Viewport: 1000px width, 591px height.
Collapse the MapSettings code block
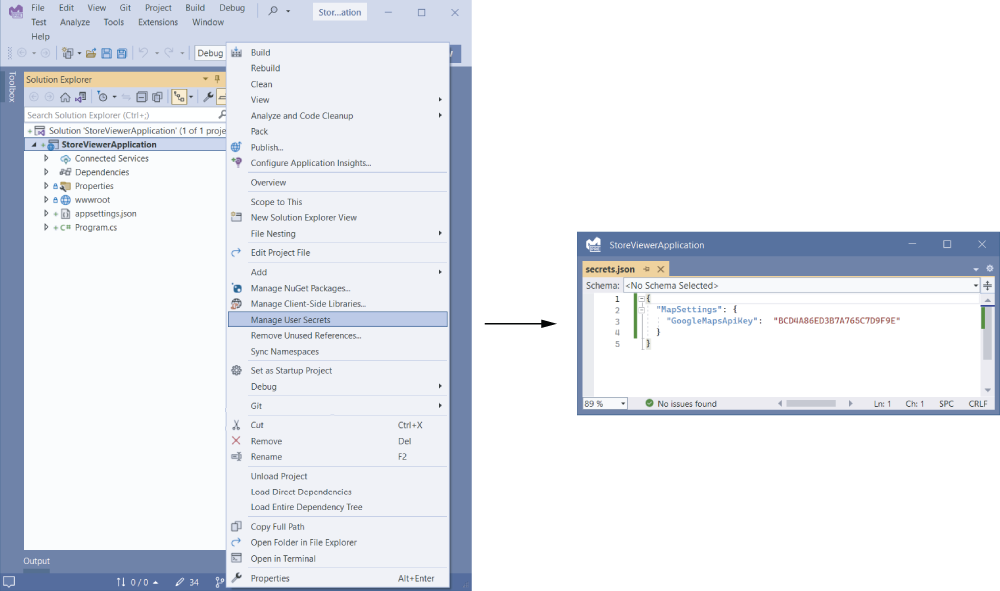click(642, 309)
